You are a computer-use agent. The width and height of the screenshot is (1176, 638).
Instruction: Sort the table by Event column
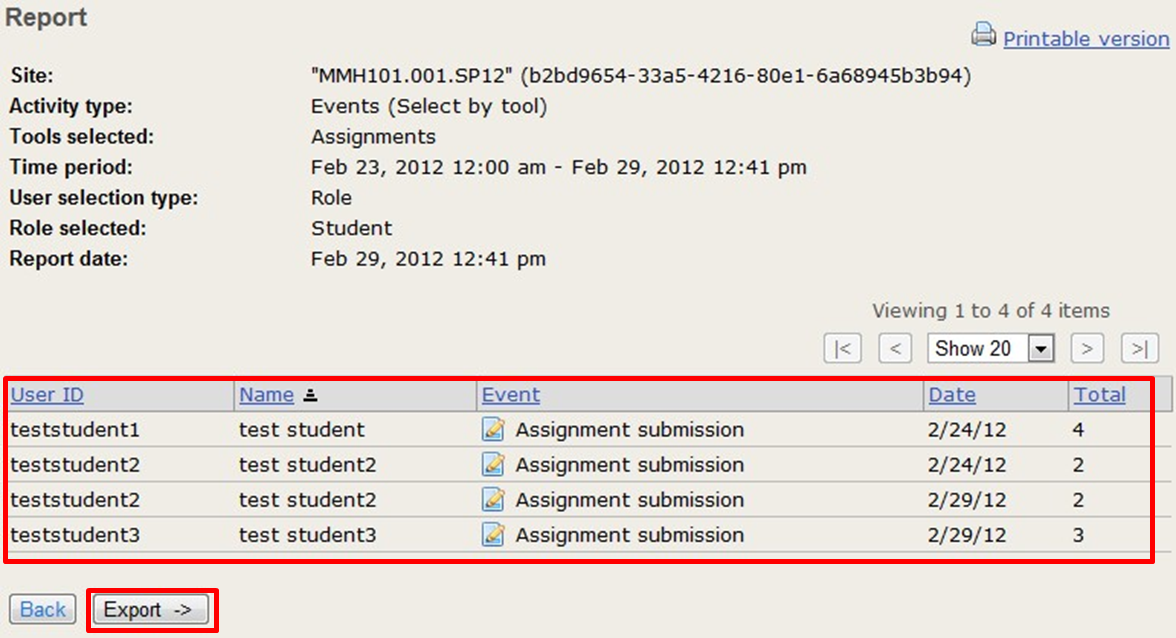511,395
